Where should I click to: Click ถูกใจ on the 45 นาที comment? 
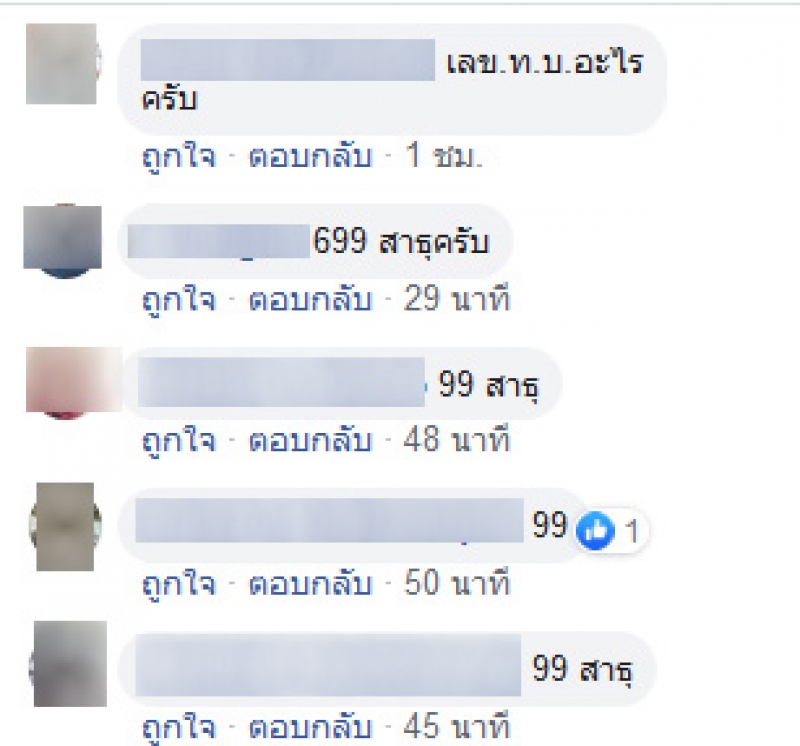(179, 727)
